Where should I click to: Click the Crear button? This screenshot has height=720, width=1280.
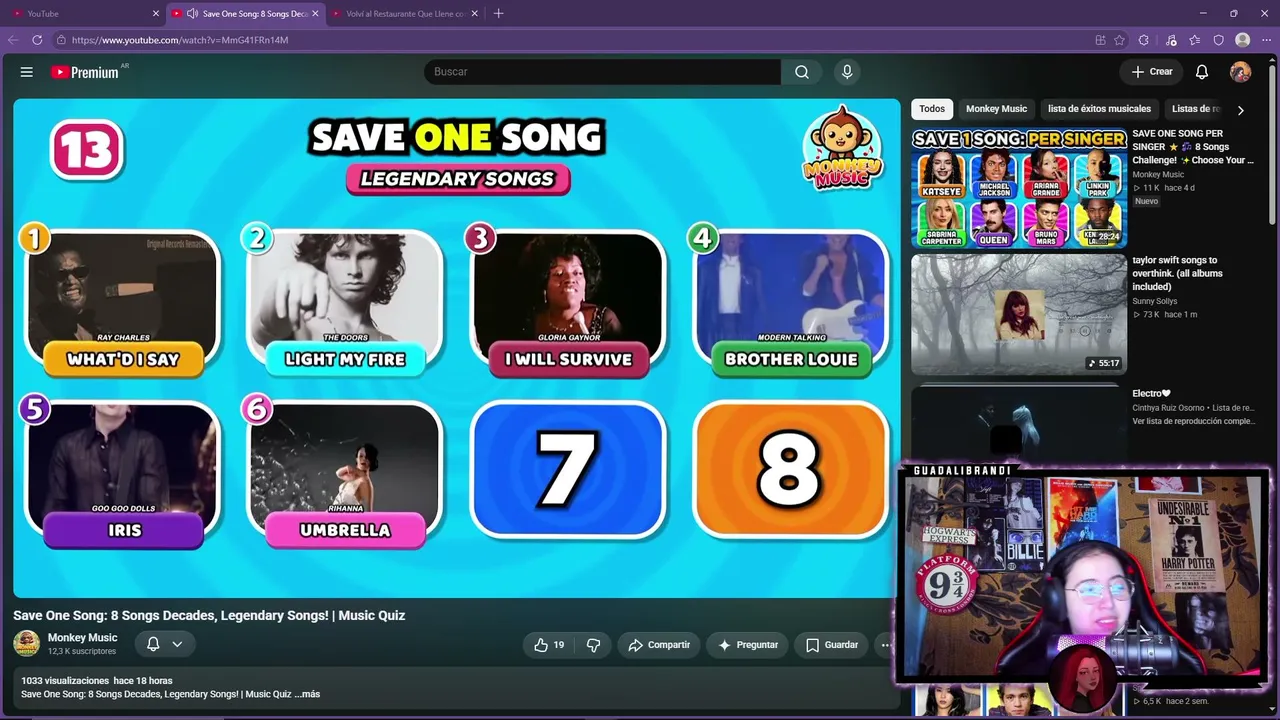tap(1152, 72)
